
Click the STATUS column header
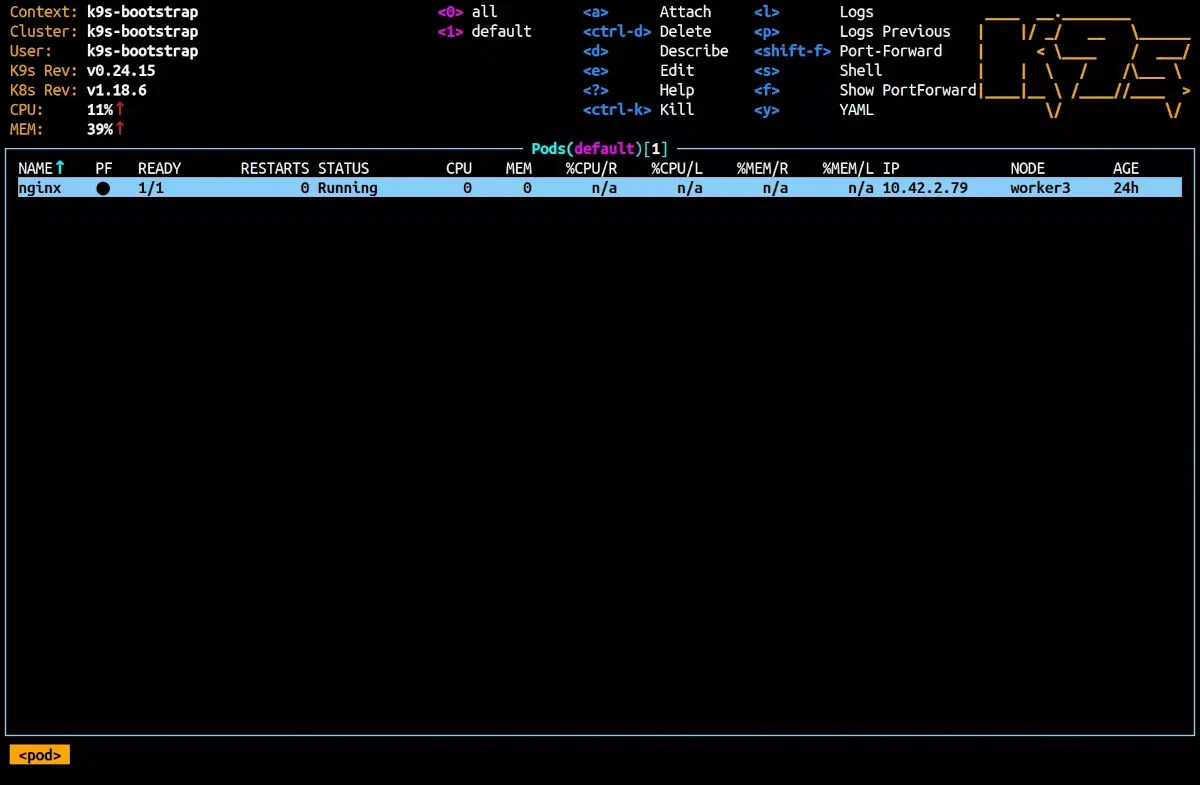[343, 168]
